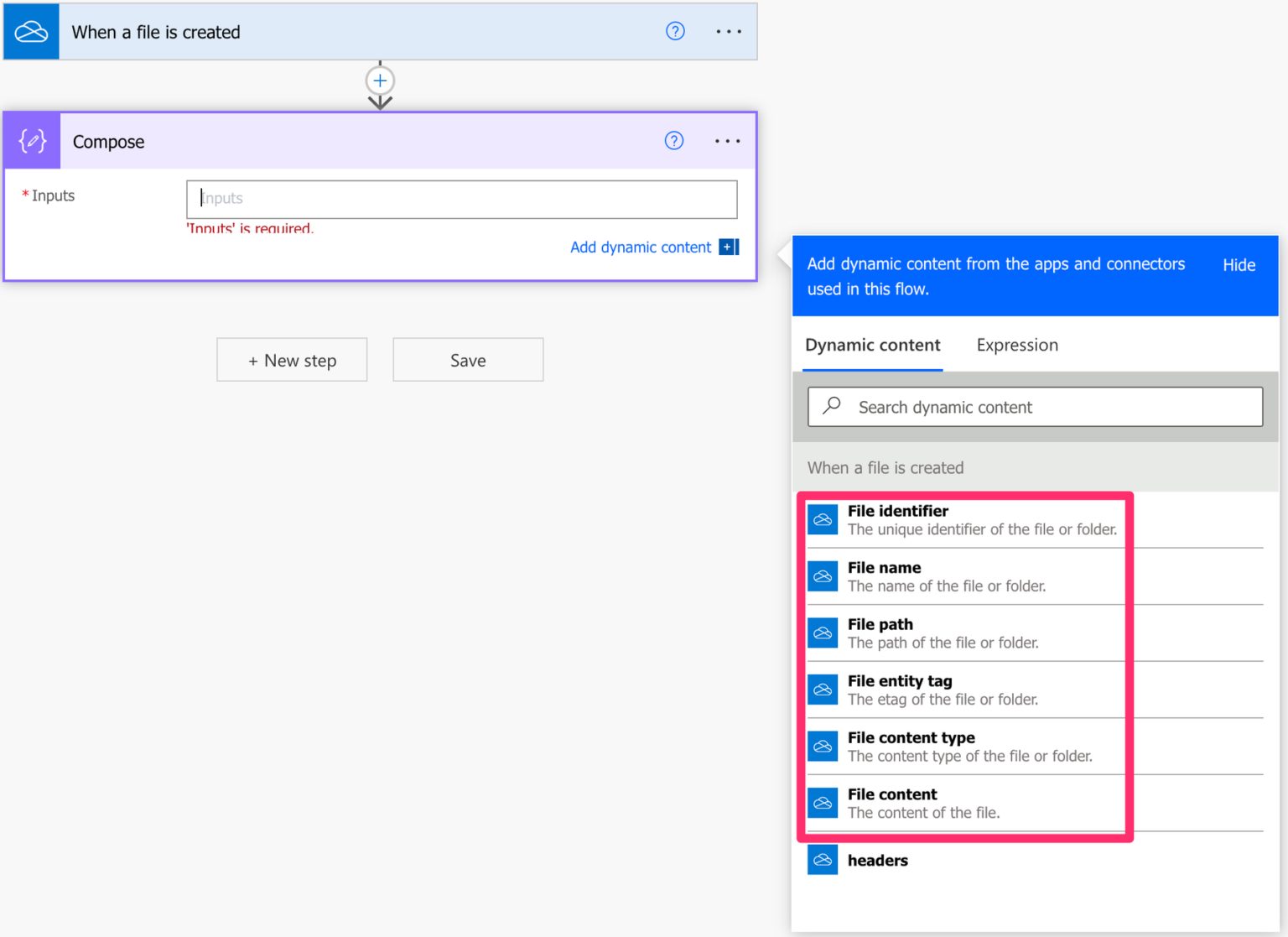Click the OneDrive icon beside File entity tag

823,689
